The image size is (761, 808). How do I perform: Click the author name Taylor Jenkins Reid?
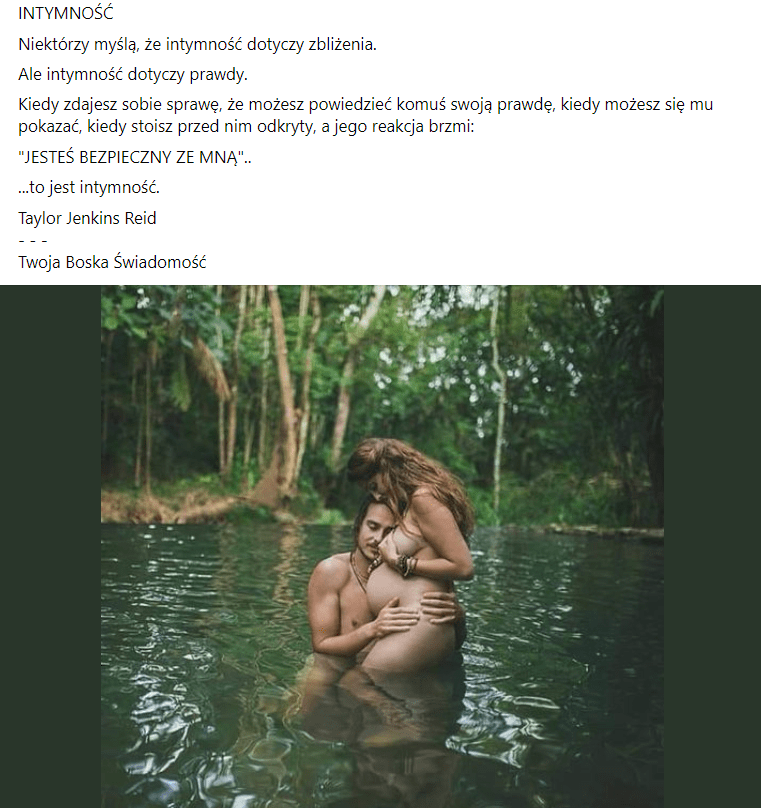pyautogui.click(x=88, y=218)
